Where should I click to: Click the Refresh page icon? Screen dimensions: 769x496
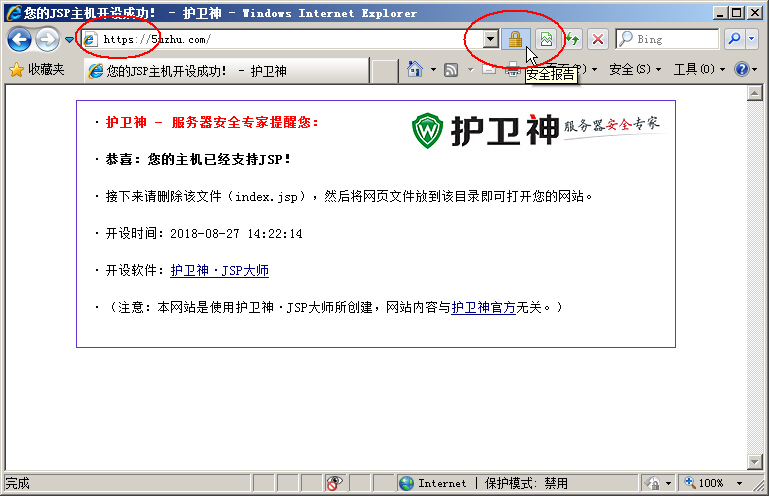573,39
